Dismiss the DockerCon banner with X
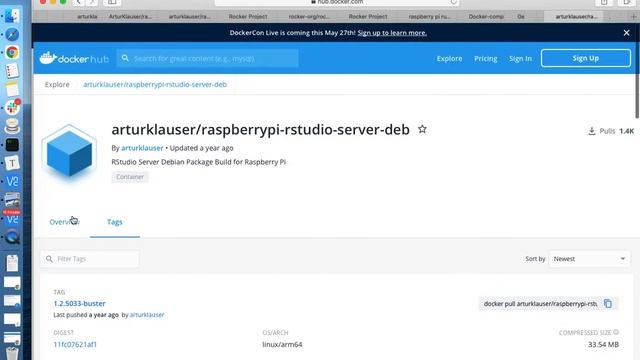The height and width of the screenshot is (360, 640). (x=627, y=33)
